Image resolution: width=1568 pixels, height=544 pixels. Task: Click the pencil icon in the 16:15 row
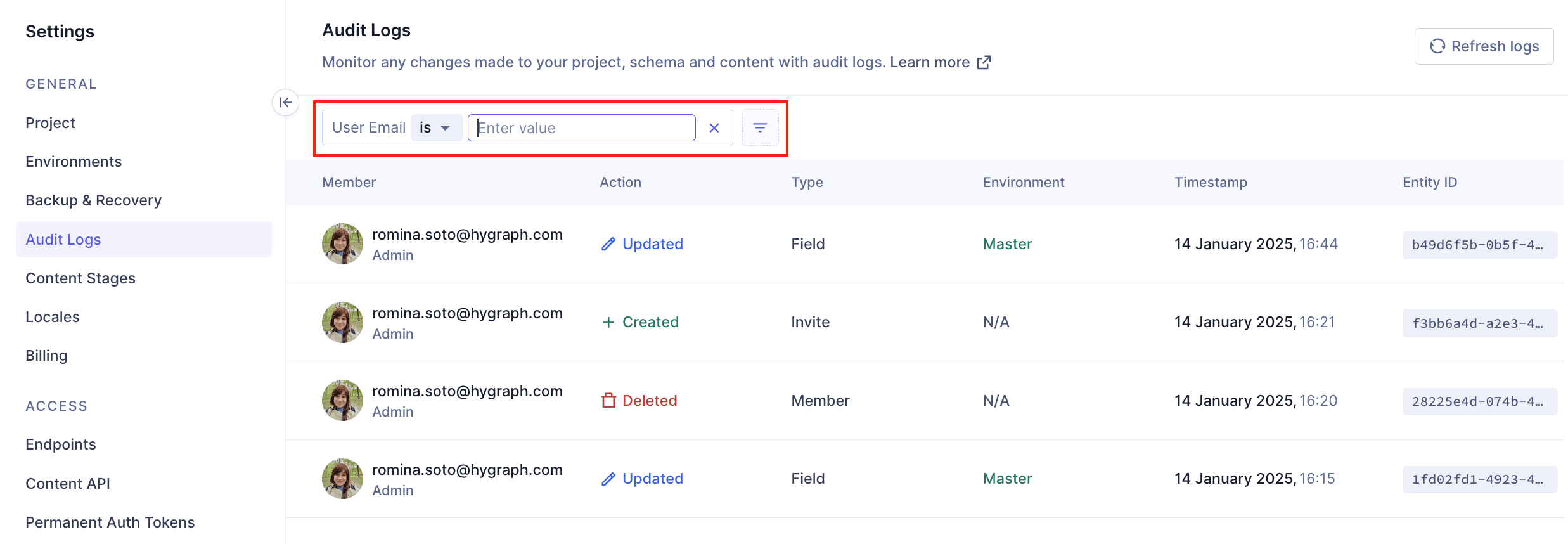click(x=608, y=479)
